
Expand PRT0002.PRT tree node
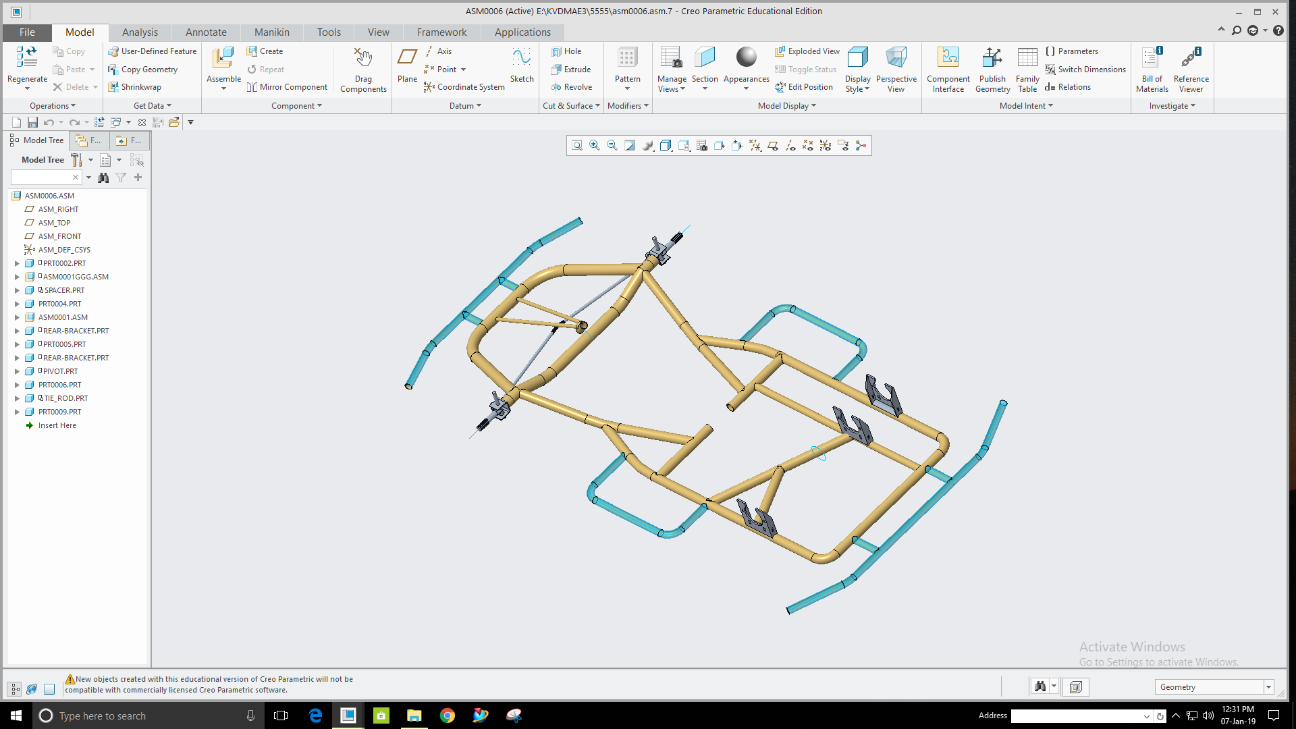(x=17, y=263)
